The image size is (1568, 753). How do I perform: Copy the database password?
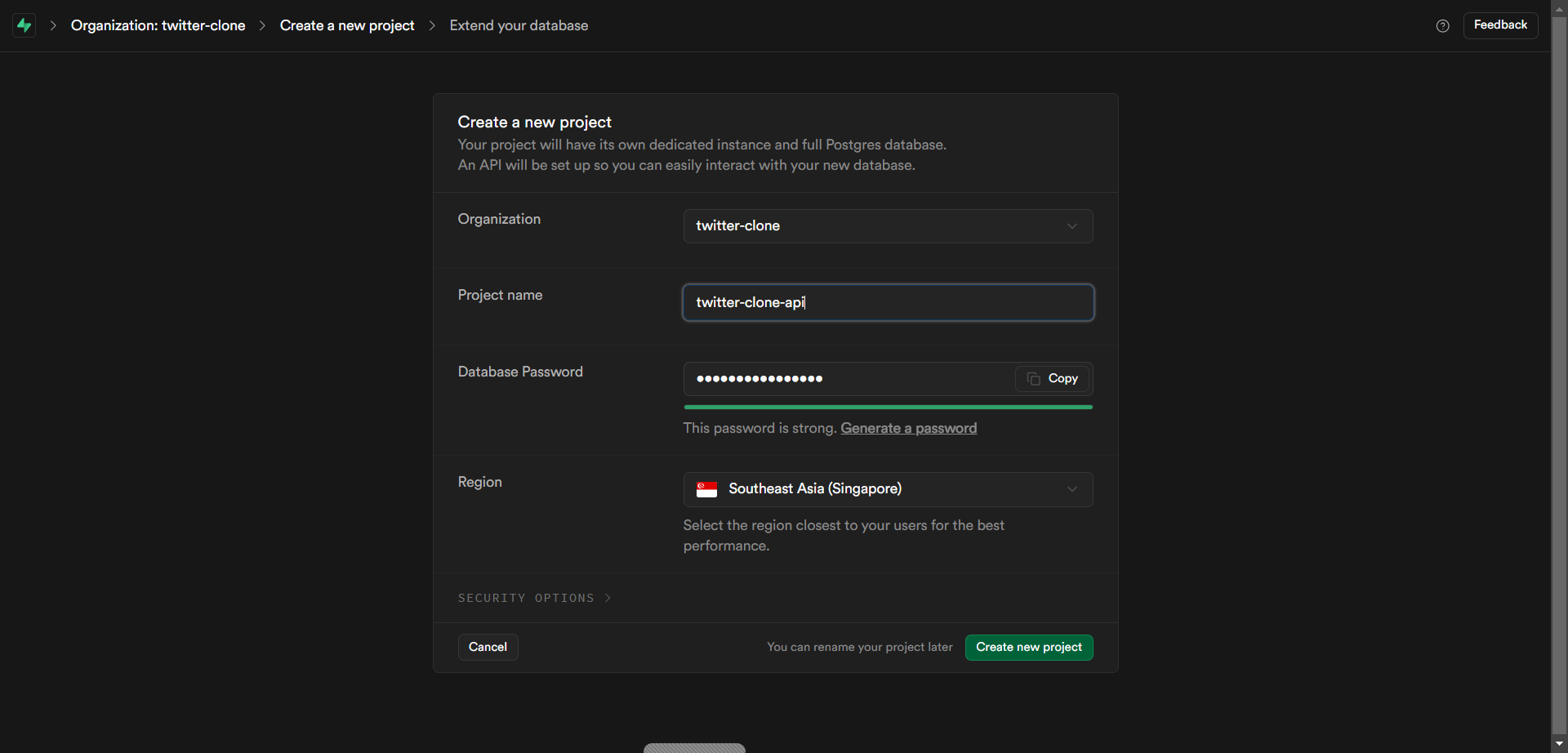click(1053, 379)
